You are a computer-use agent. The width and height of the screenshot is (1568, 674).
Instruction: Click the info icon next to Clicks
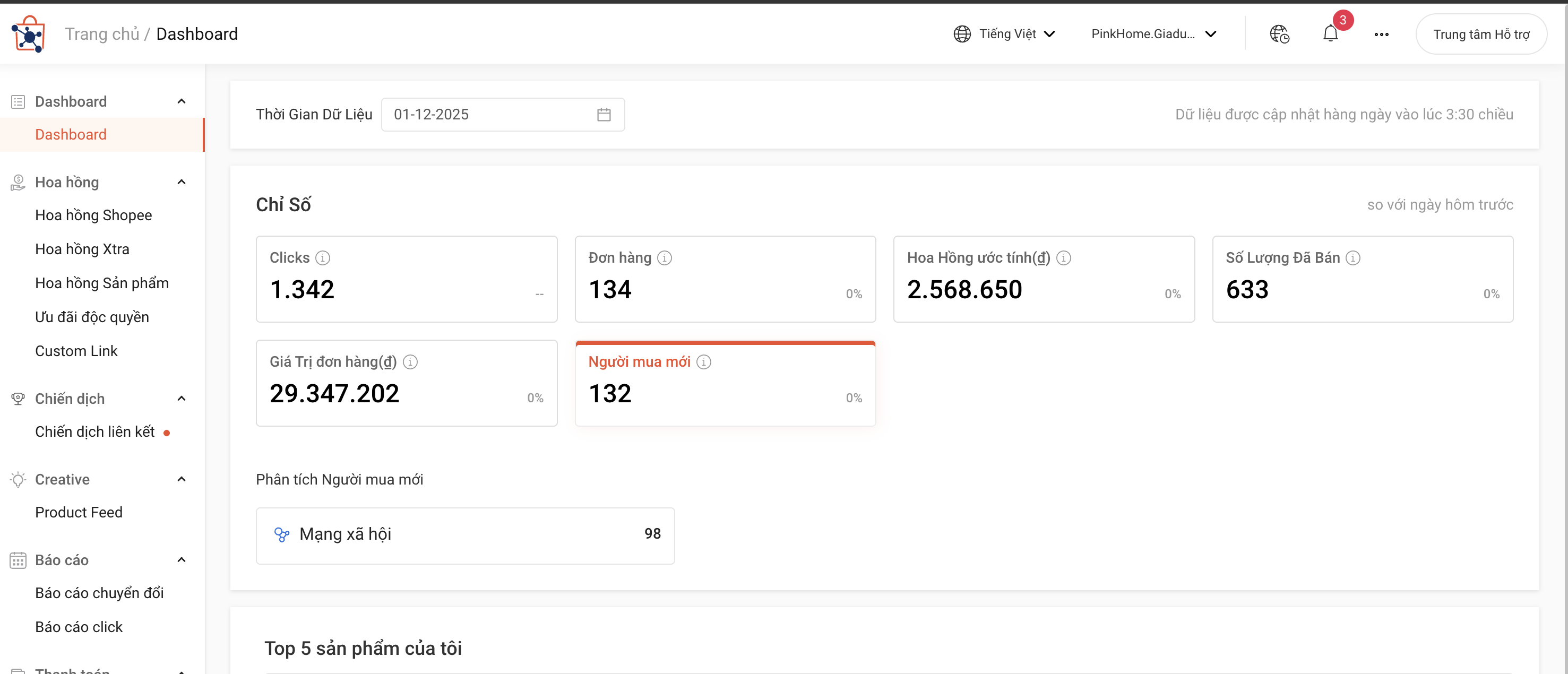tap(323, 257)
